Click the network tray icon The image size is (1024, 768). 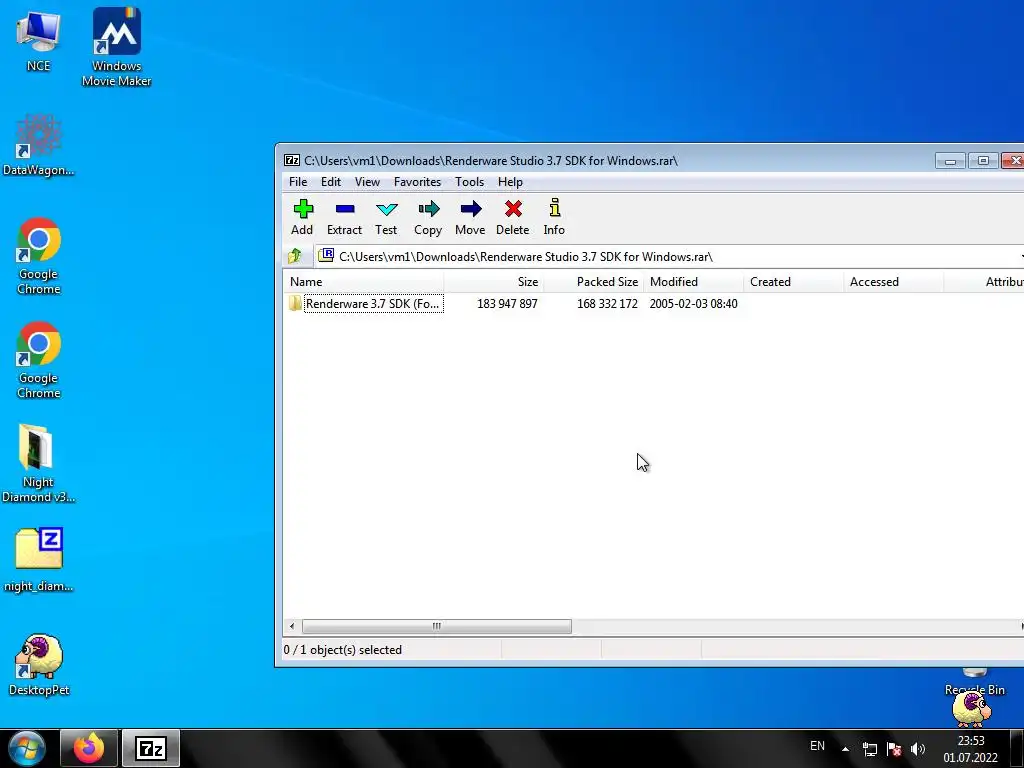click(x=869, y=749)
